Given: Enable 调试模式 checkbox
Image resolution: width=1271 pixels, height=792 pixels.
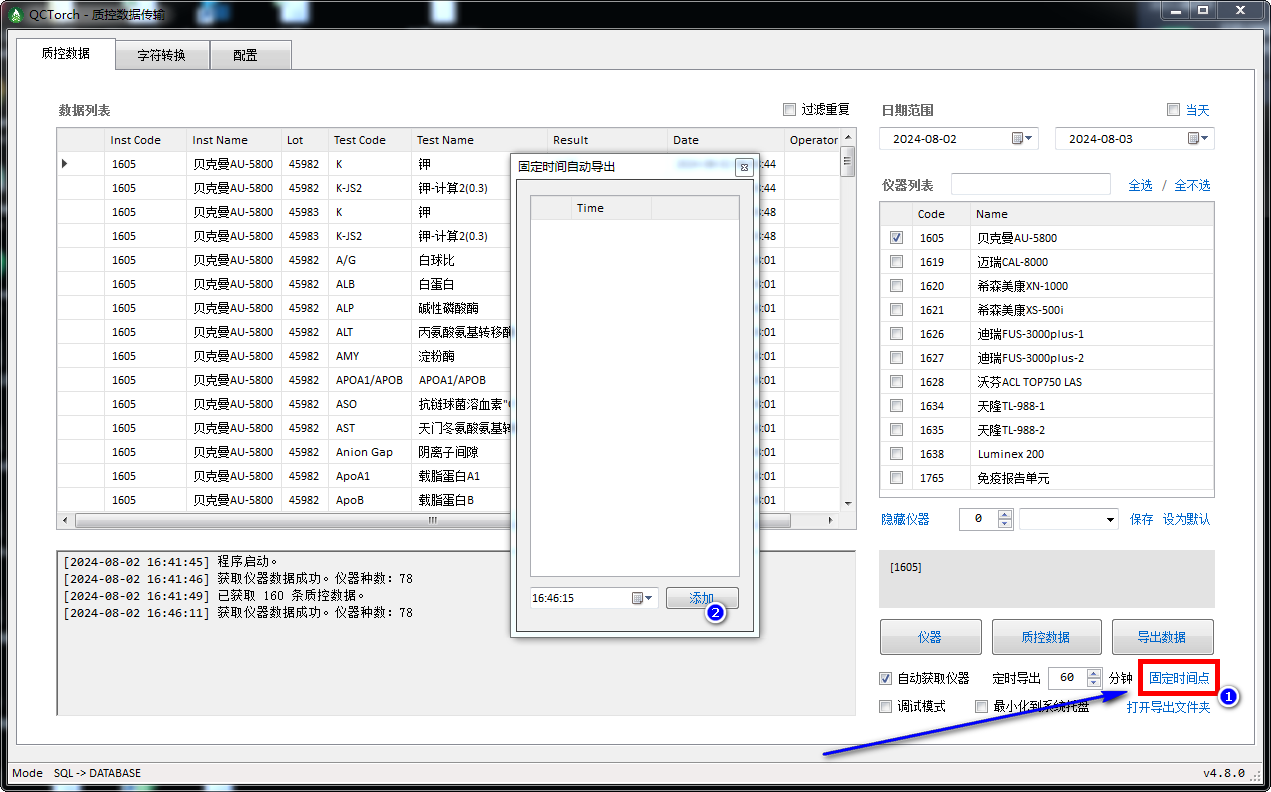Looking at the screenshot, I should [x=885, y=706].
